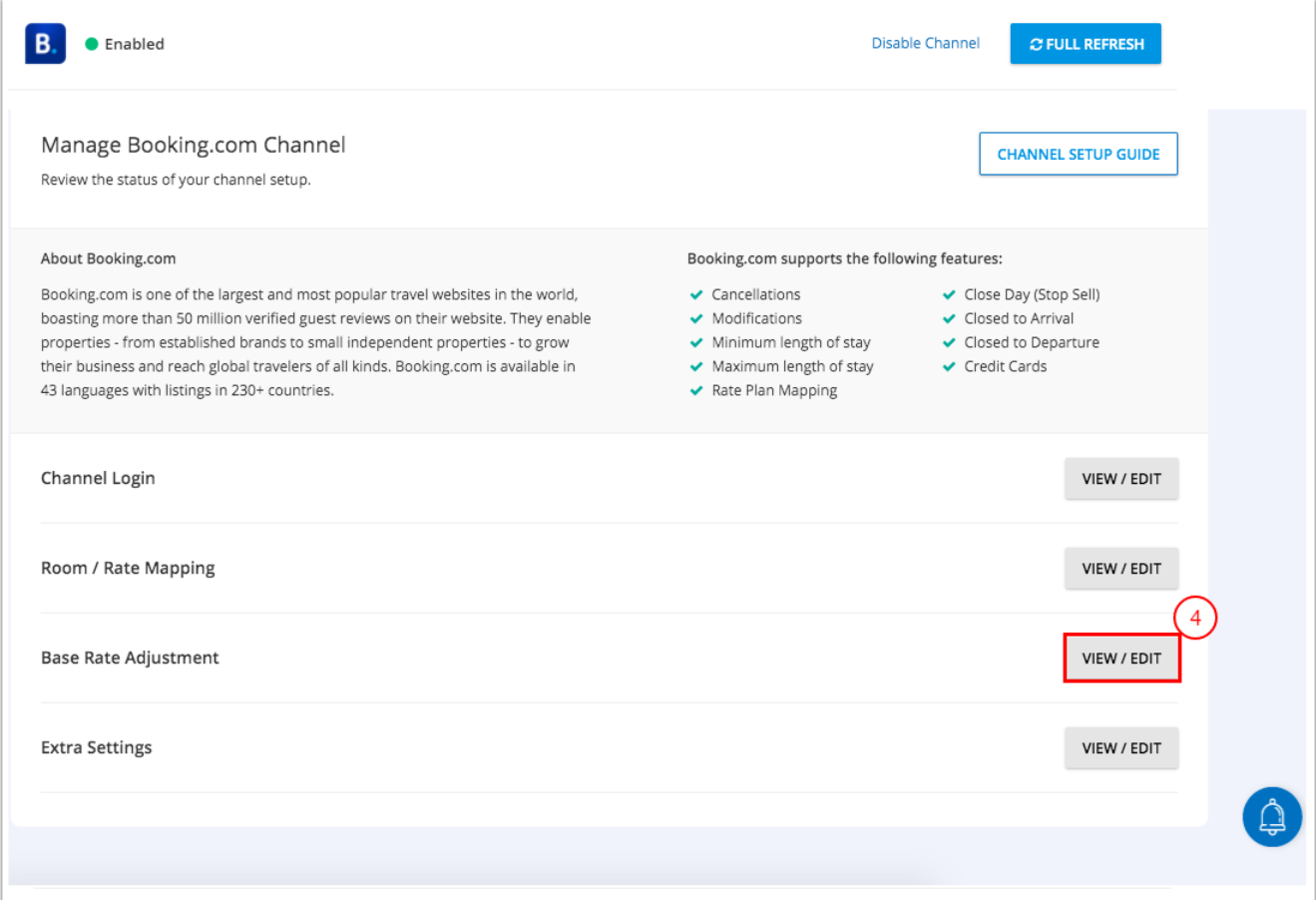
Task: Click the checkmark beside Rate Plan Mapping
Action: pyautogui.click(x=696, y=390)
